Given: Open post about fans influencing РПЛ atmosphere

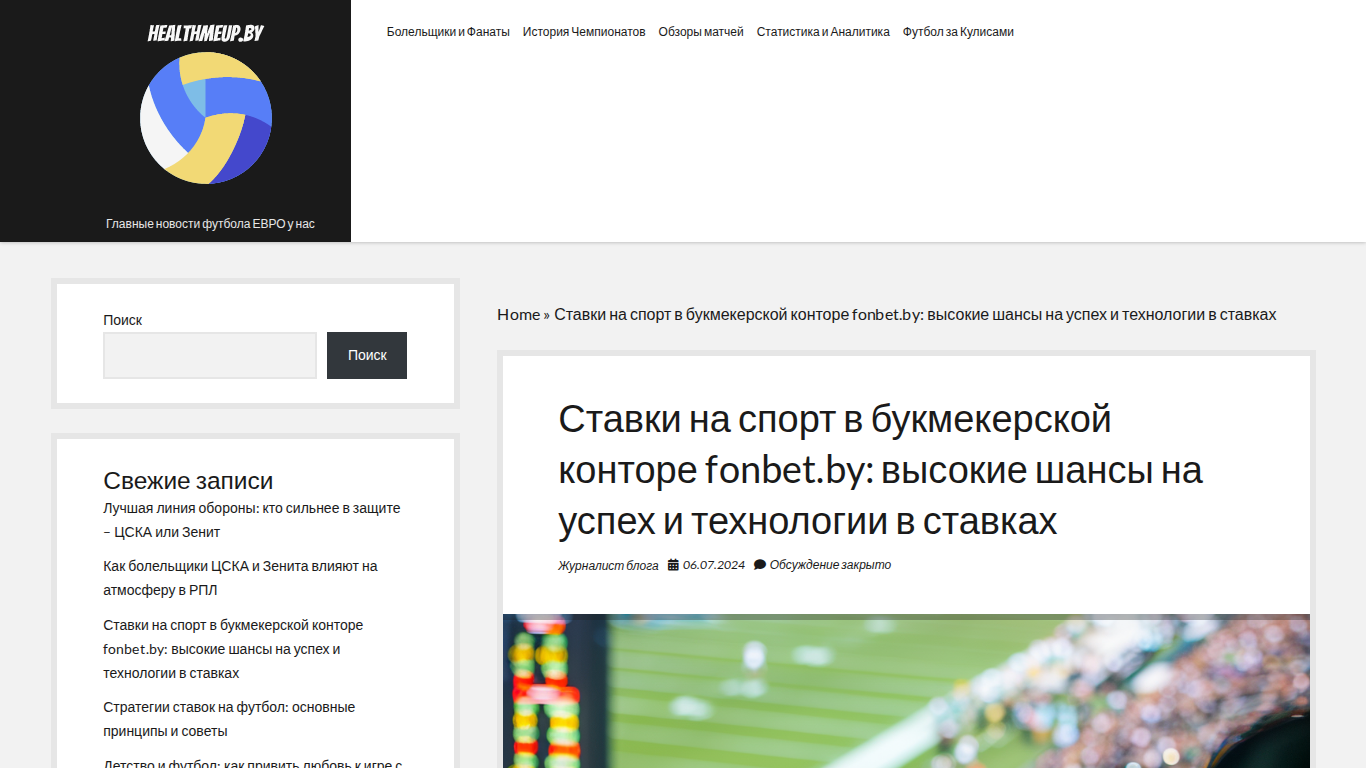Looking at the screenshot, I should tap(240, 578).
